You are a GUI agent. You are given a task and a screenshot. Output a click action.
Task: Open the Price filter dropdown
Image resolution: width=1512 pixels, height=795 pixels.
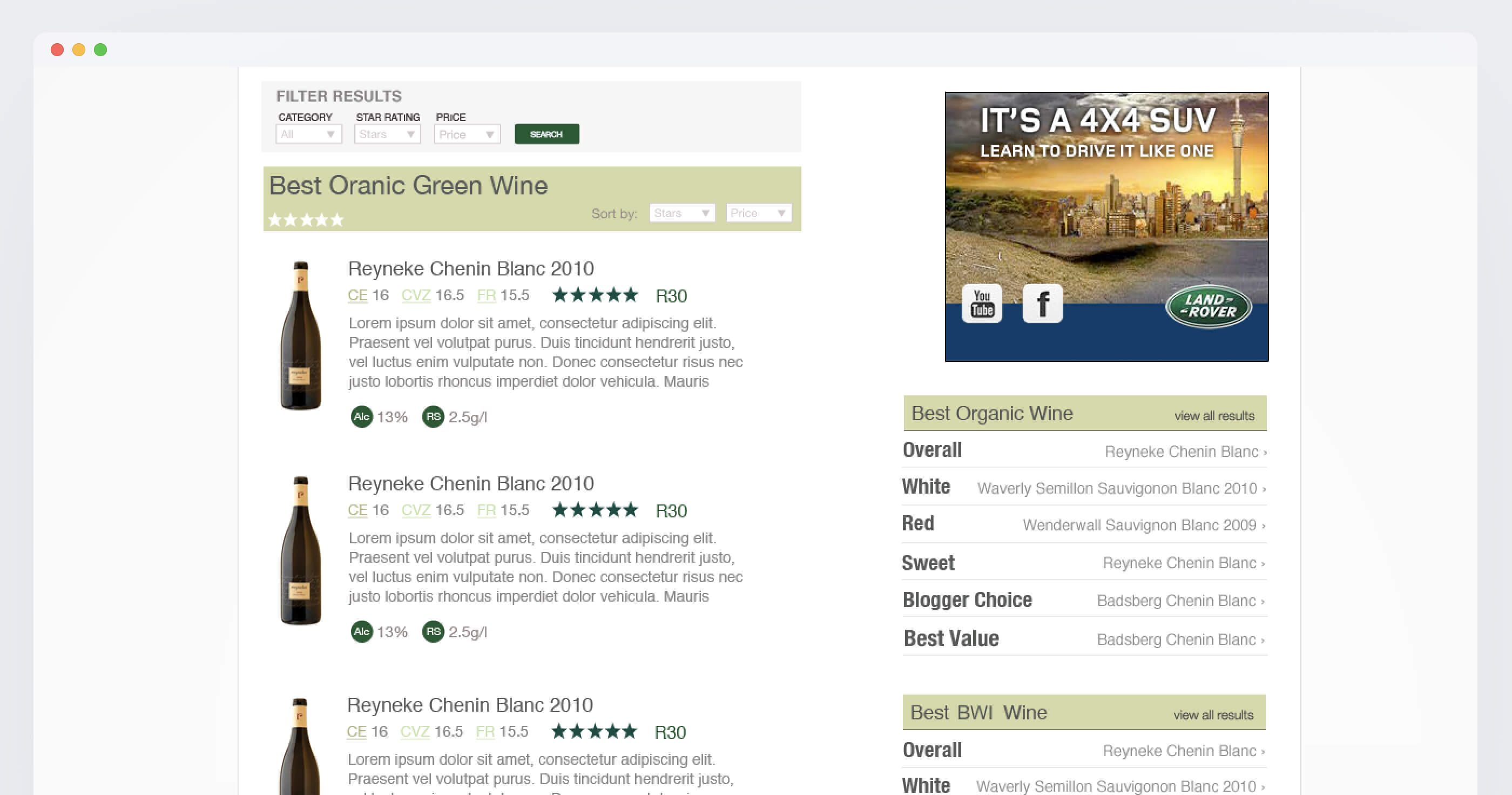tap(467, 134)
